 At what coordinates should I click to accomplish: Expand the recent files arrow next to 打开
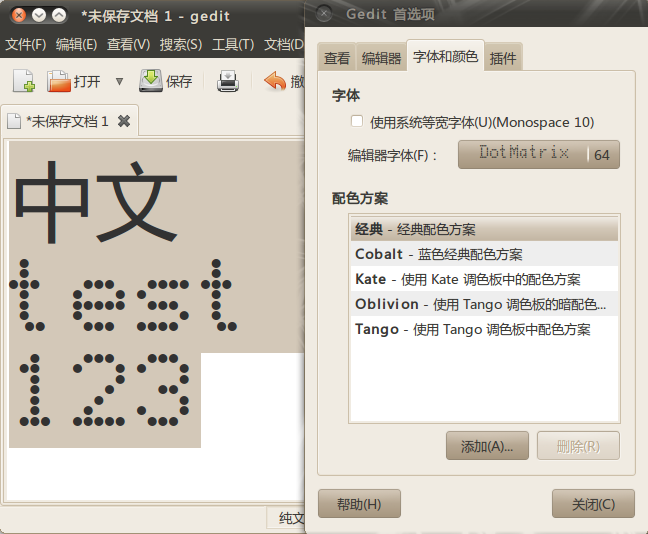[x=119, y=81]
